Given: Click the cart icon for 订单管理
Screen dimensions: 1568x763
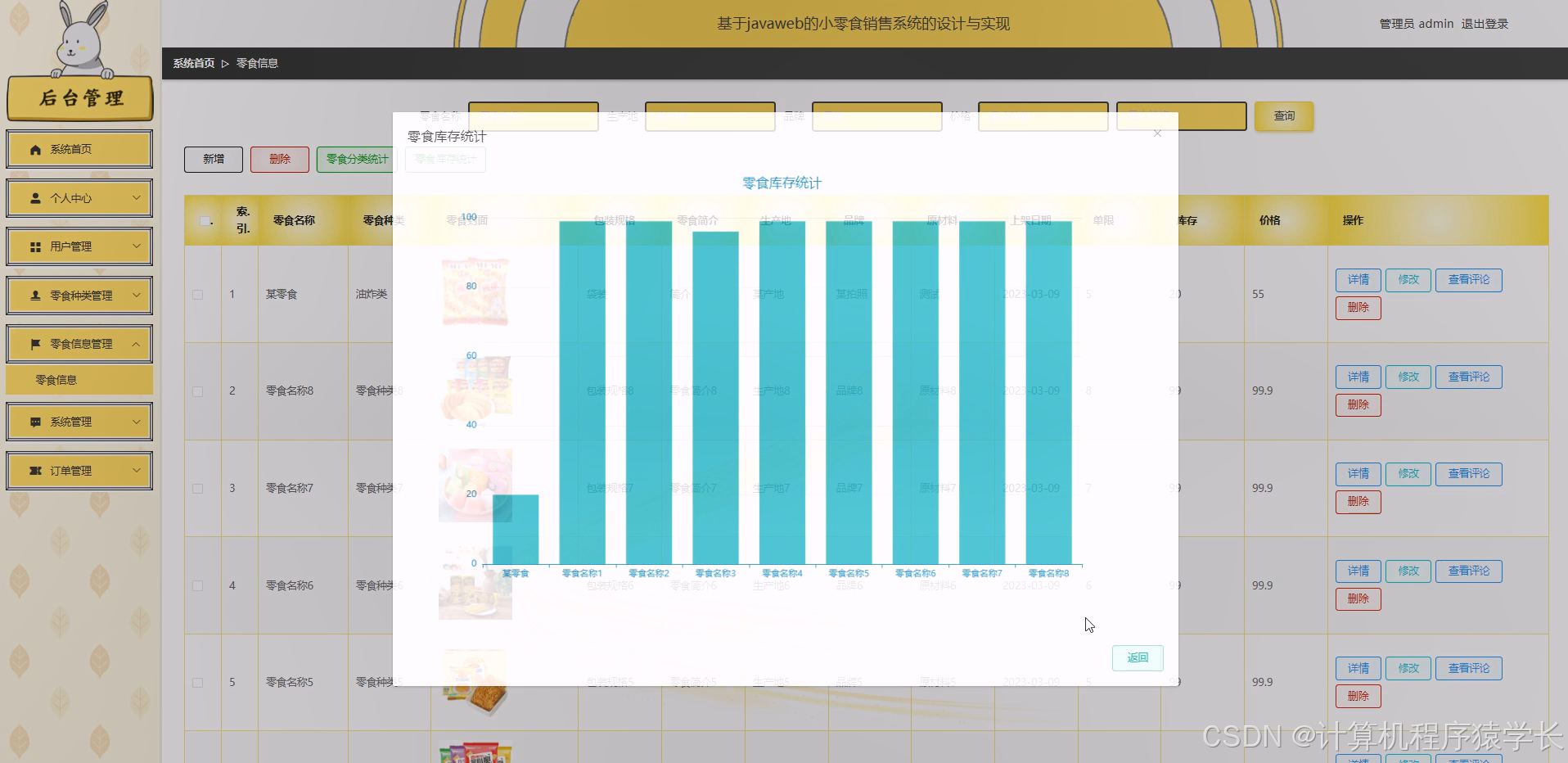Looking at the screenshot, I should click(34, 470).
